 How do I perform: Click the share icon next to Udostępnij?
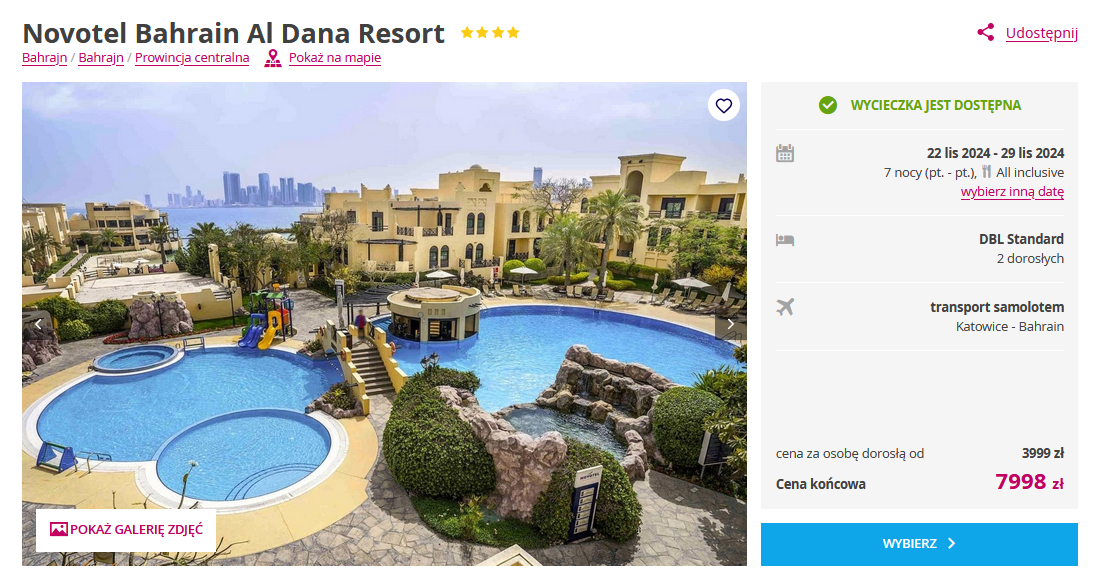point(985,32)
